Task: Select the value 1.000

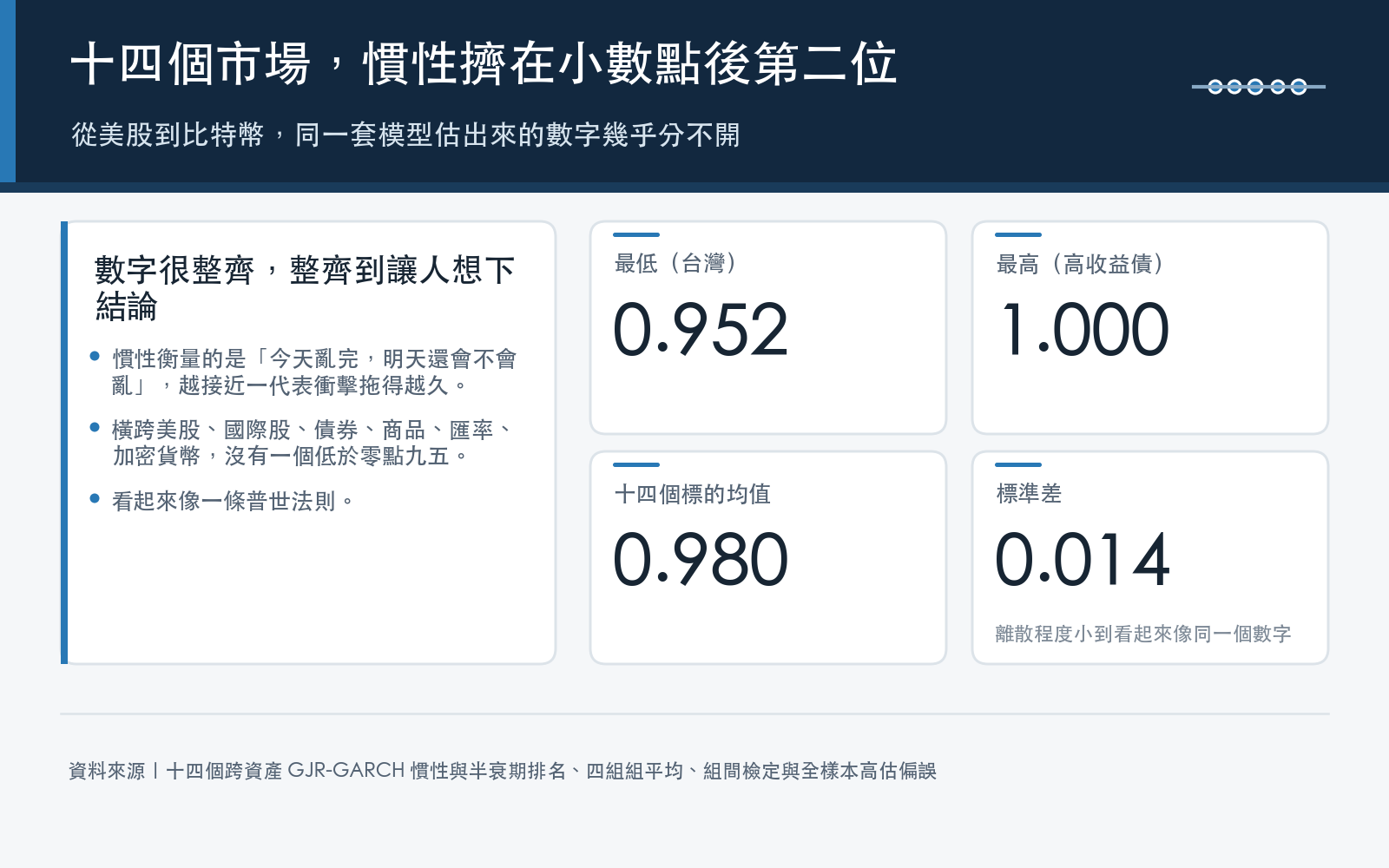Action: pyautogui.click(x=1084, y=330)
